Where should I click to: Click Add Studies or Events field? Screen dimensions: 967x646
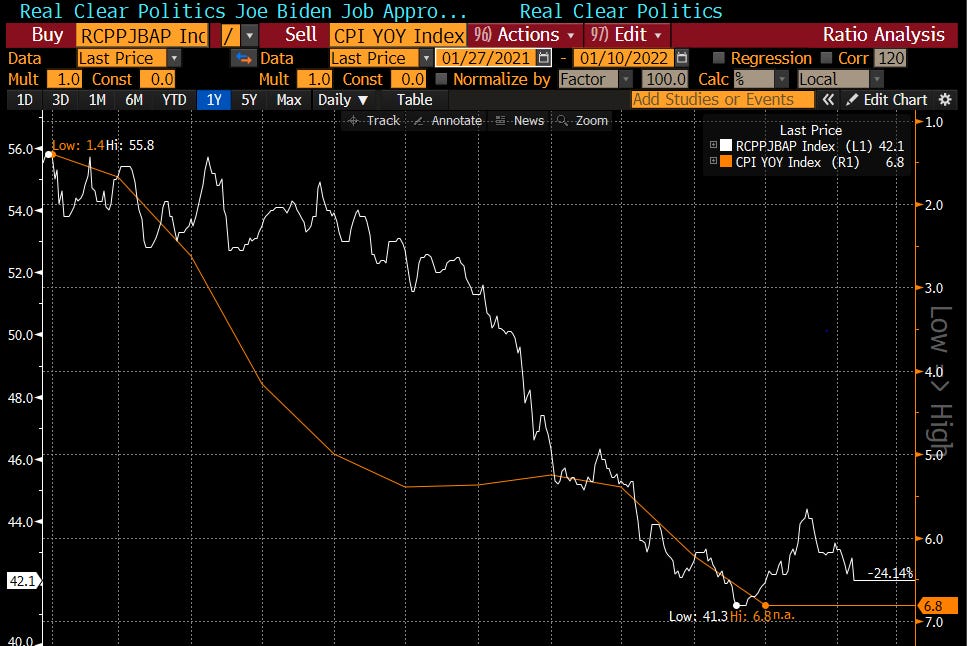click(x=722, y=100)
